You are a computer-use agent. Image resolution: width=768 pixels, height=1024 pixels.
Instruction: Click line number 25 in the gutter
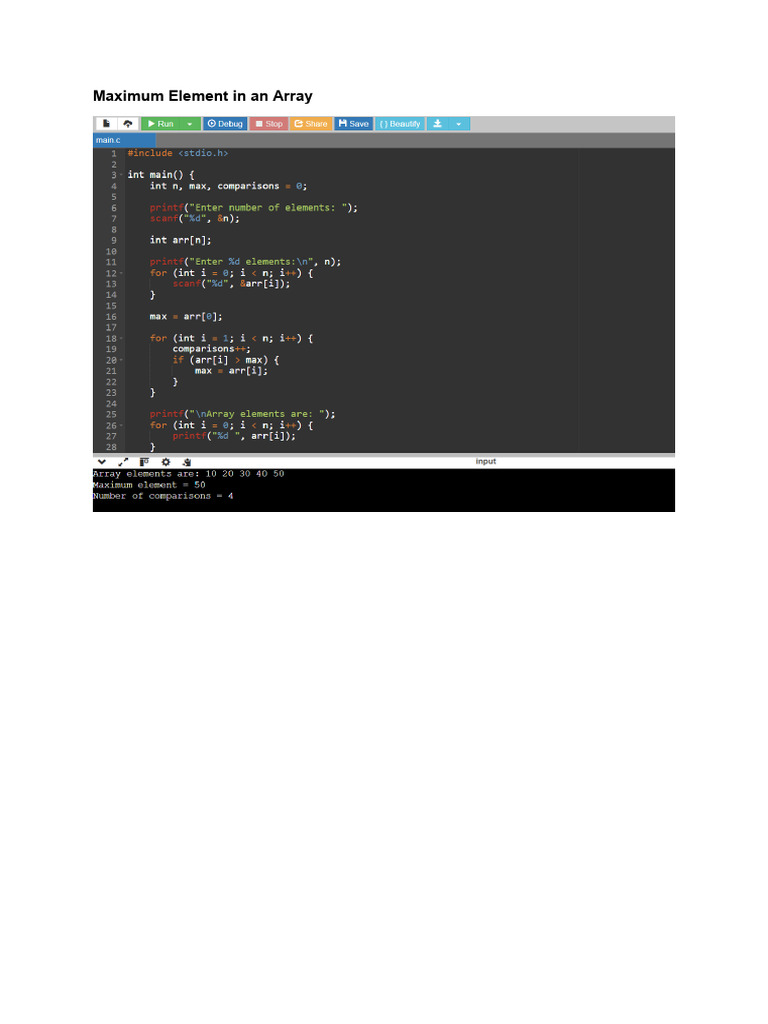coord(111,414)
